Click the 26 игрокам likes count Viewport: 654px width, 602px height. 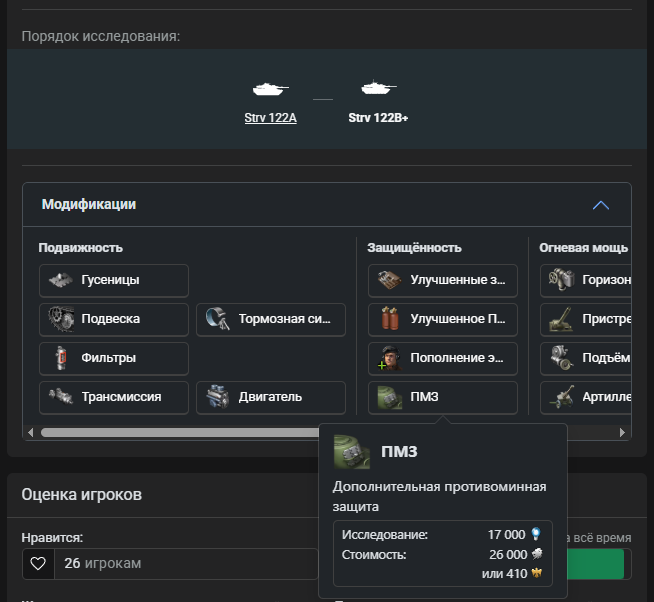(x=103, y=563)
